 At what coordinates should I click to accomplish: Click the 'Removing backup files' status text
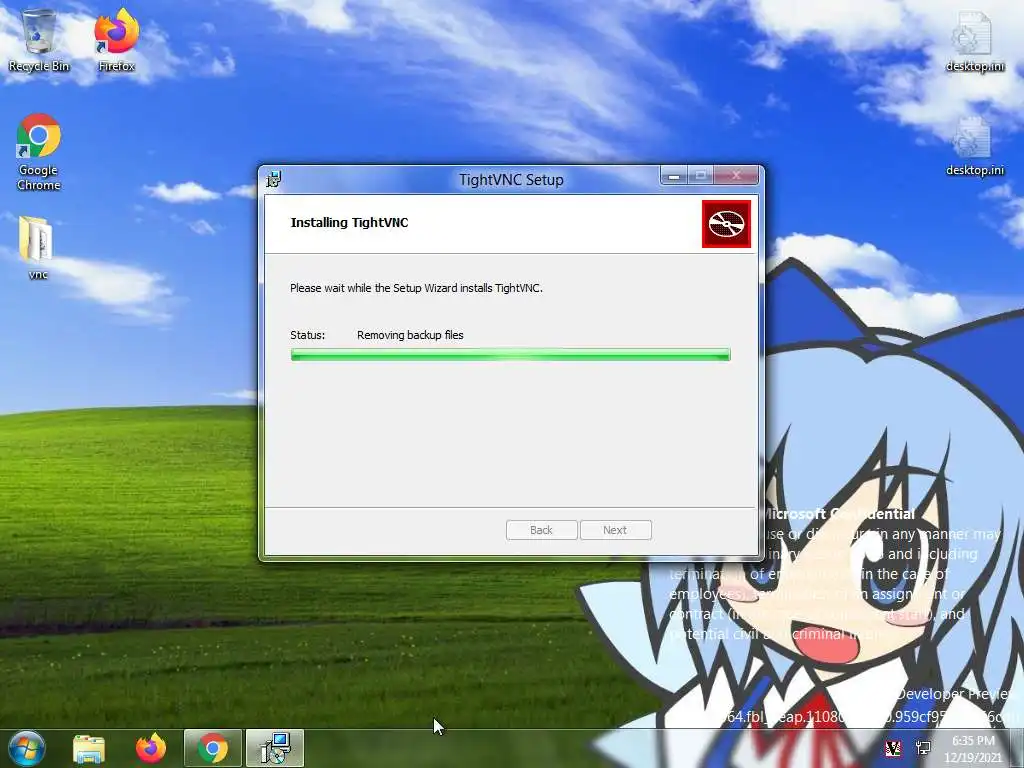(x=410, y=335)
